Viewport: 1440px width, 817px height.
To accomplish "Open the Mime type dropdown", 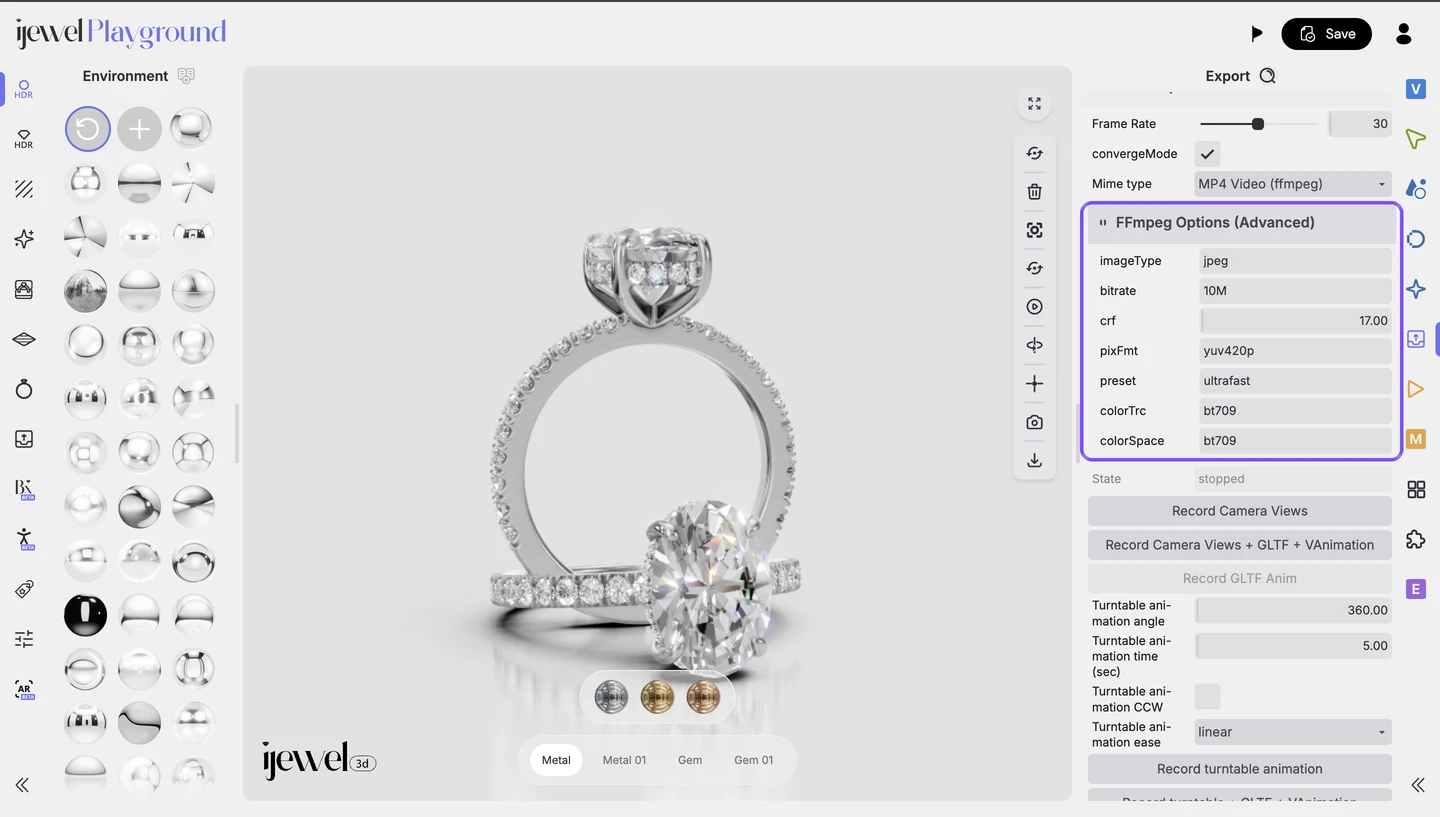I will click(1293, 184).
